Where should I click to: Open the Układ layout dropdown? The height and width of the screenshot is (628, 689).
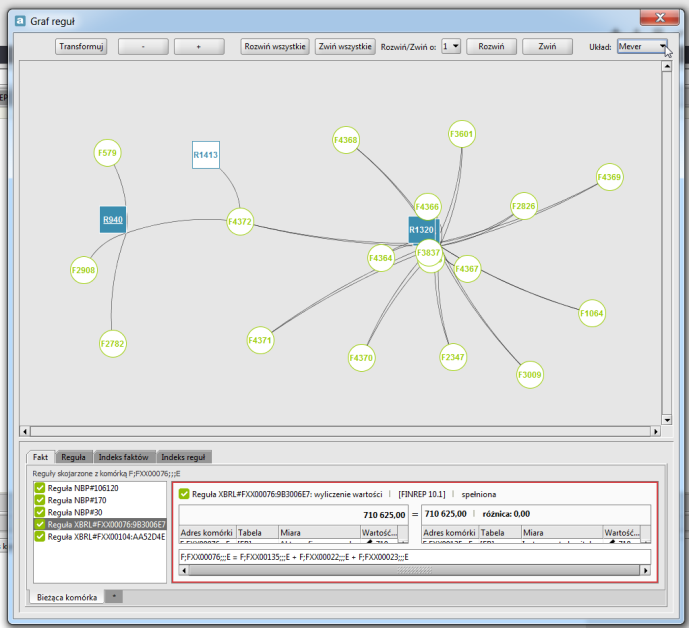[642, 46]
